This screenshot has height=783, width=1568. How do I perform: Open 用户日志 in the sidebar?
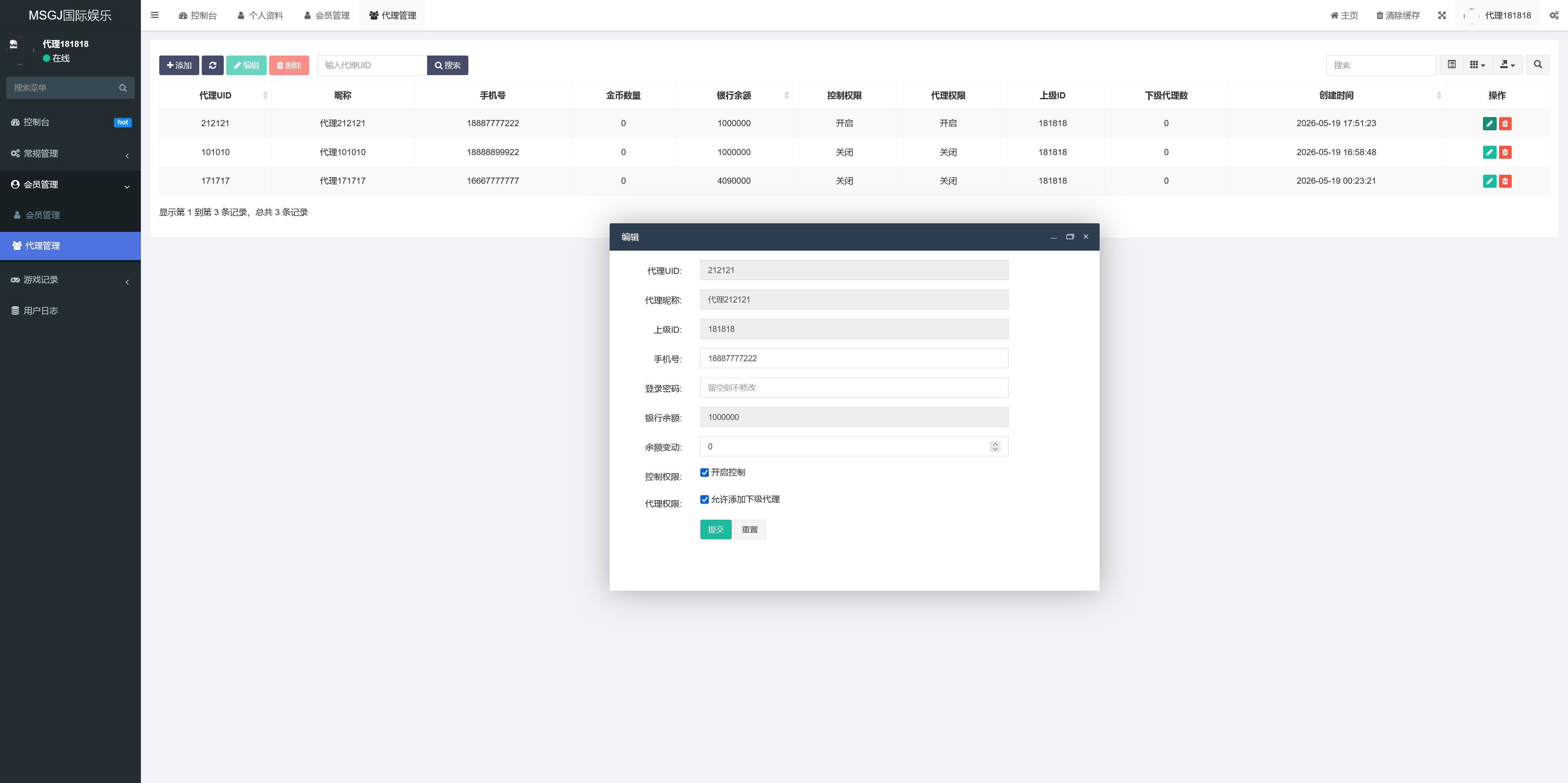click(x=70, y=311)
